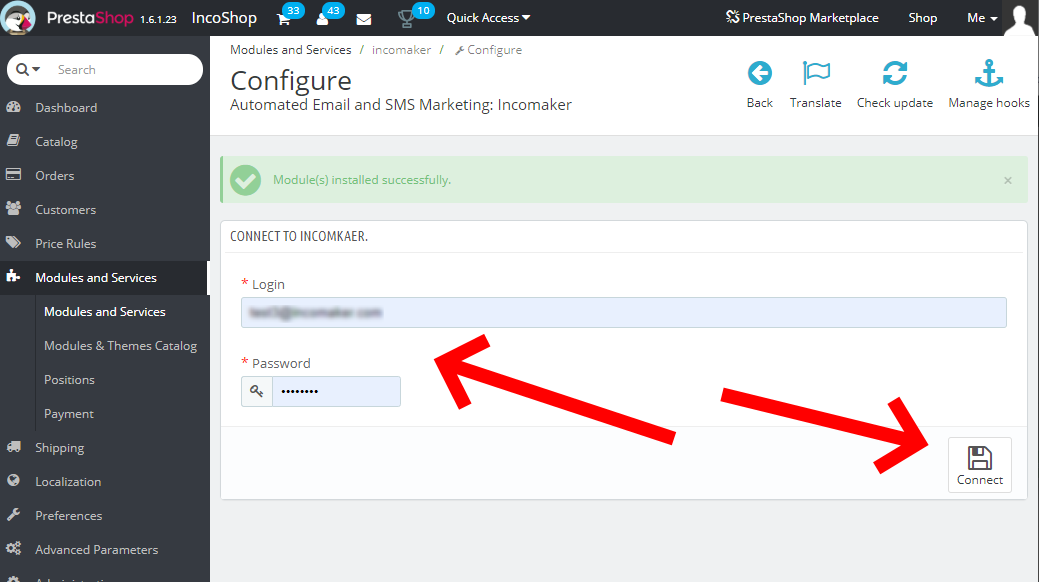This screenshot has height=582, width=1039.
Task: Click the Configure breadcrumb
Action: click(488, 50)
